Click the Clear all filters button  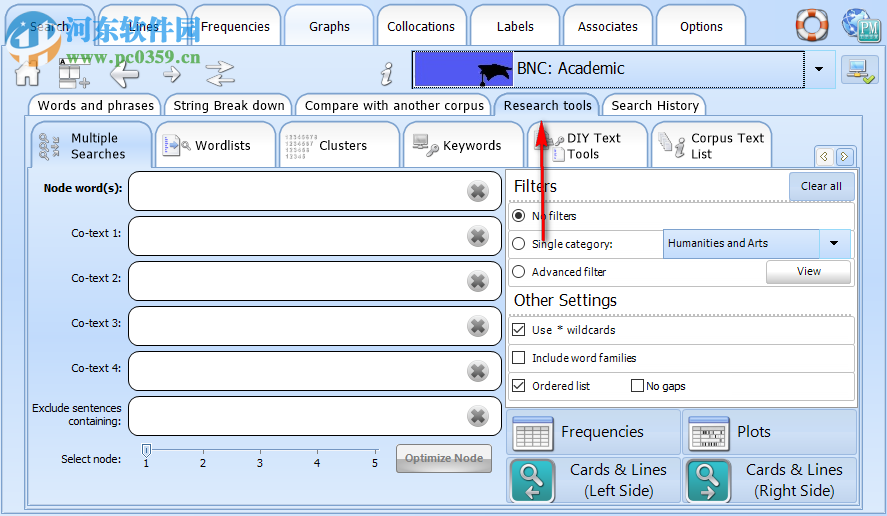[821, 187]
